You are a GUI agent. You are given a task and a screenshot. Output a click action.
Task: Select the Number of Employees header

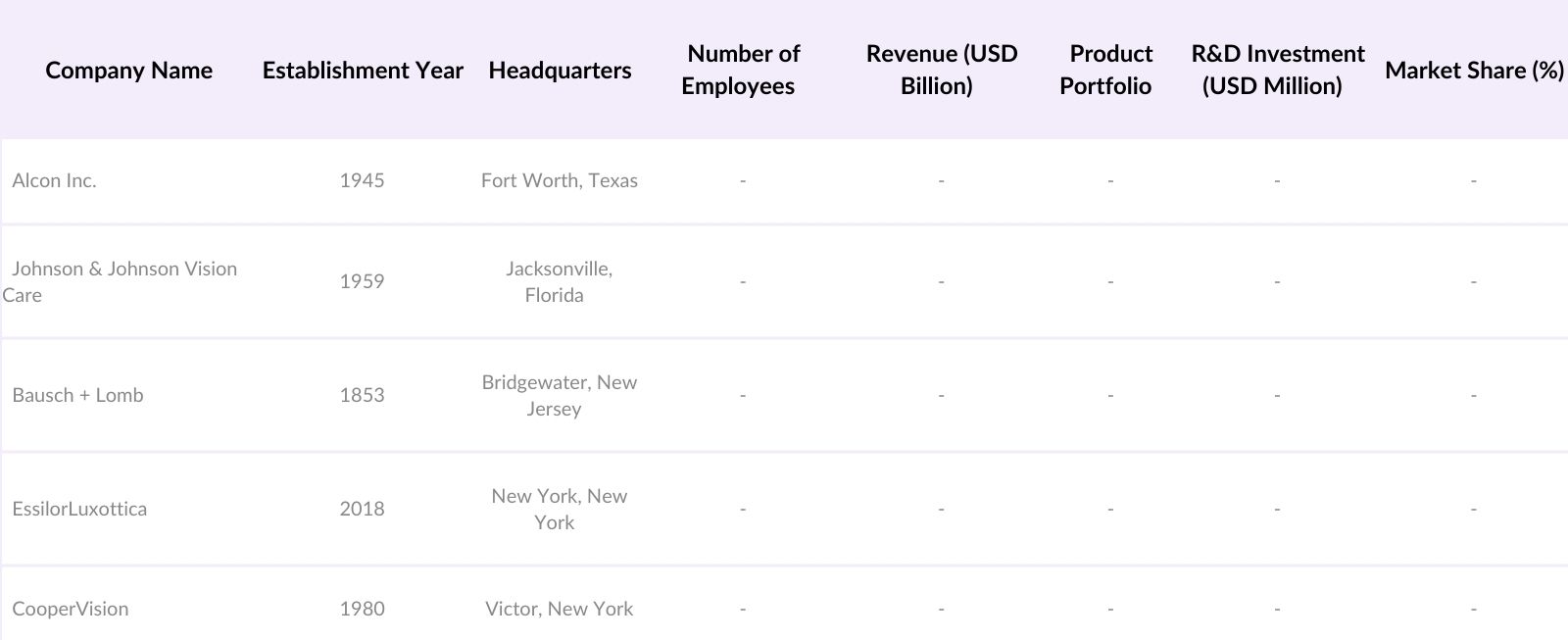pos(740,70)
